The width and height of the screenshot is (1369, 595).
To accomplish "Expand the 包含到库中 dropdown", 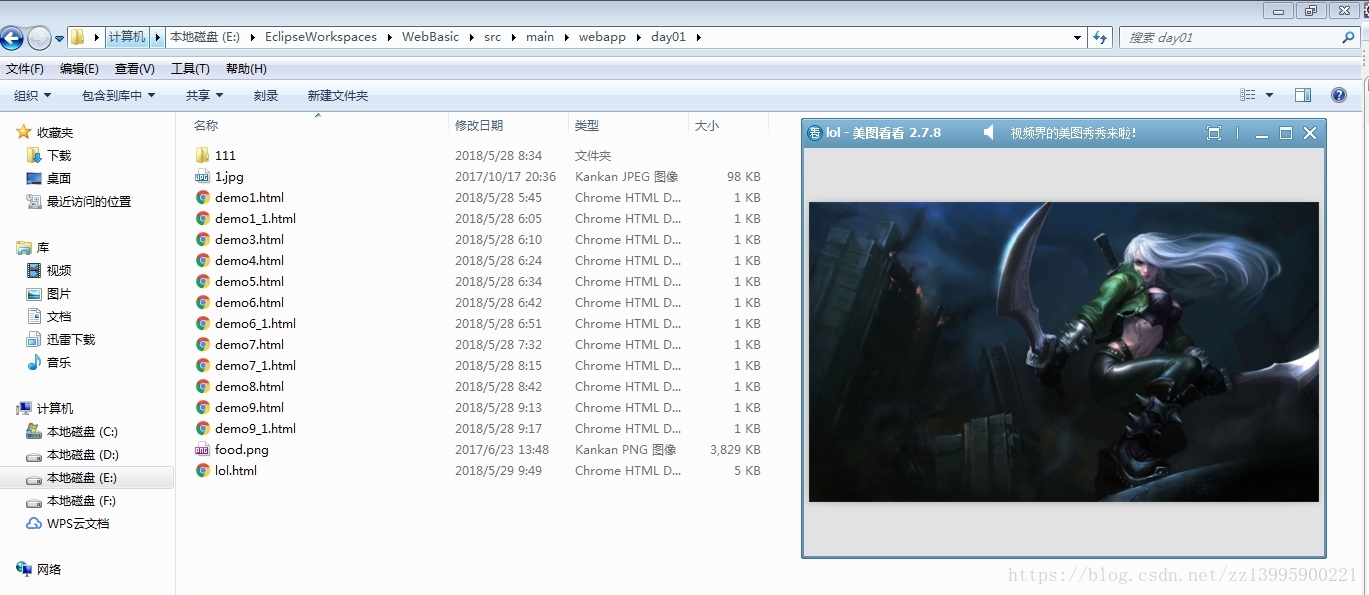I will pyautogui.click(x=118, y=95).
